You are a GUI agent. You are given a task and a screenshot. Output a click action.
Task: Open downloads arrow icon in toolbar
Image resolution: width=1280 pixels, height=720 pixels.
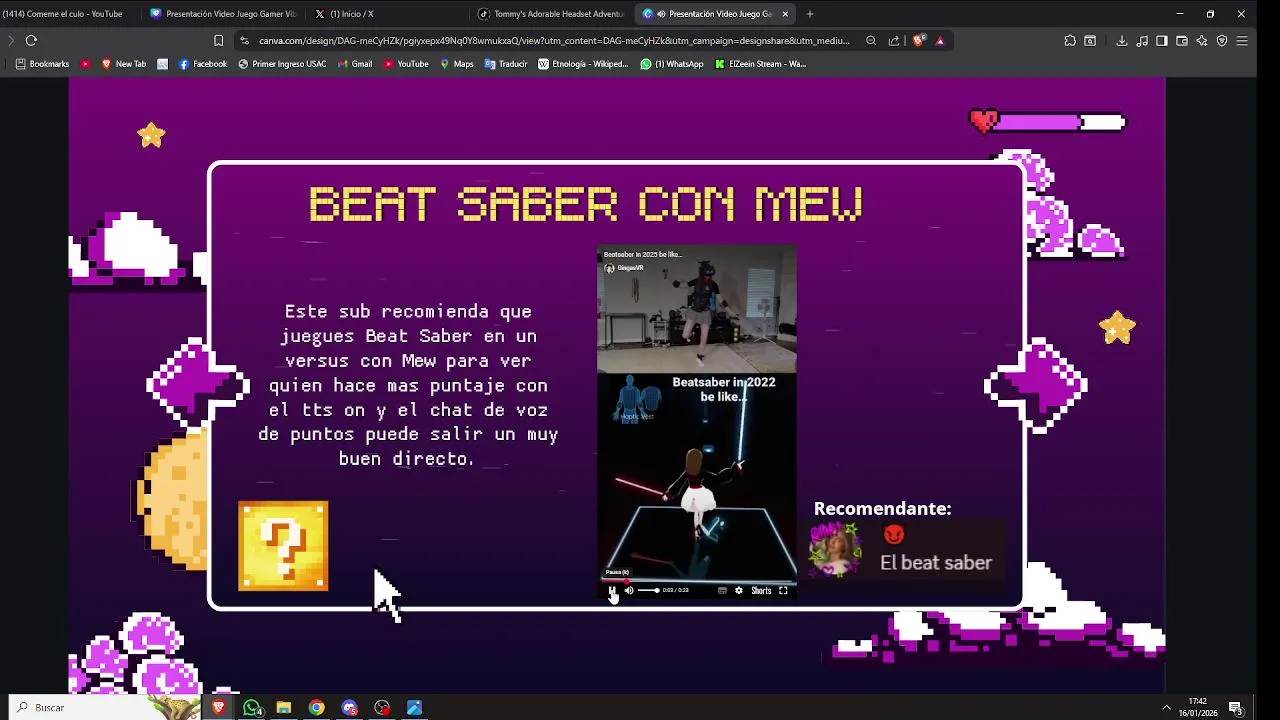pyautogui.click(x=1122, y=41)
